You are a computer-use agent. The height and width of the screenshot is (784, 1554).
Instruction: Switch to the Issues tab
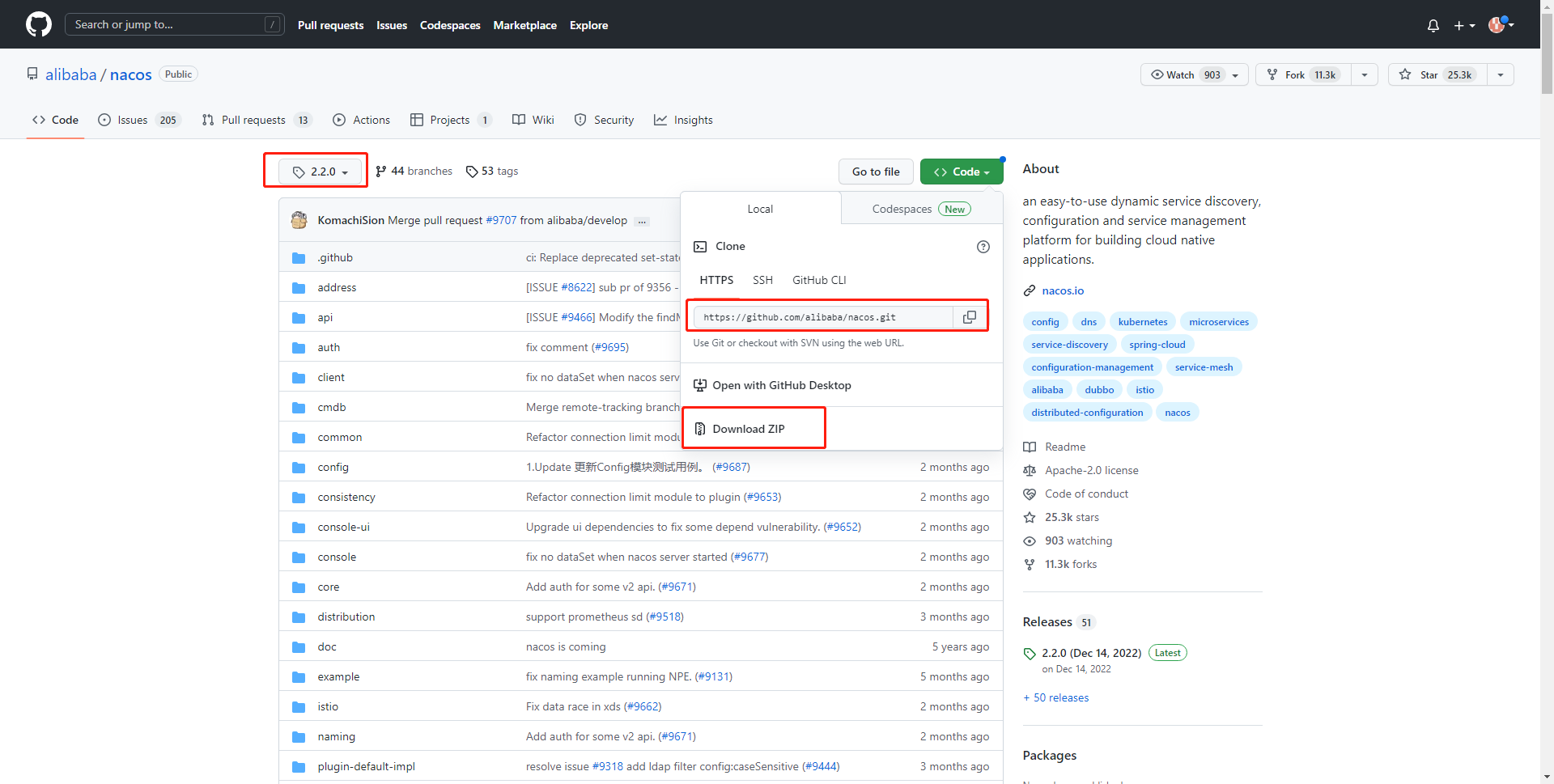139,120
